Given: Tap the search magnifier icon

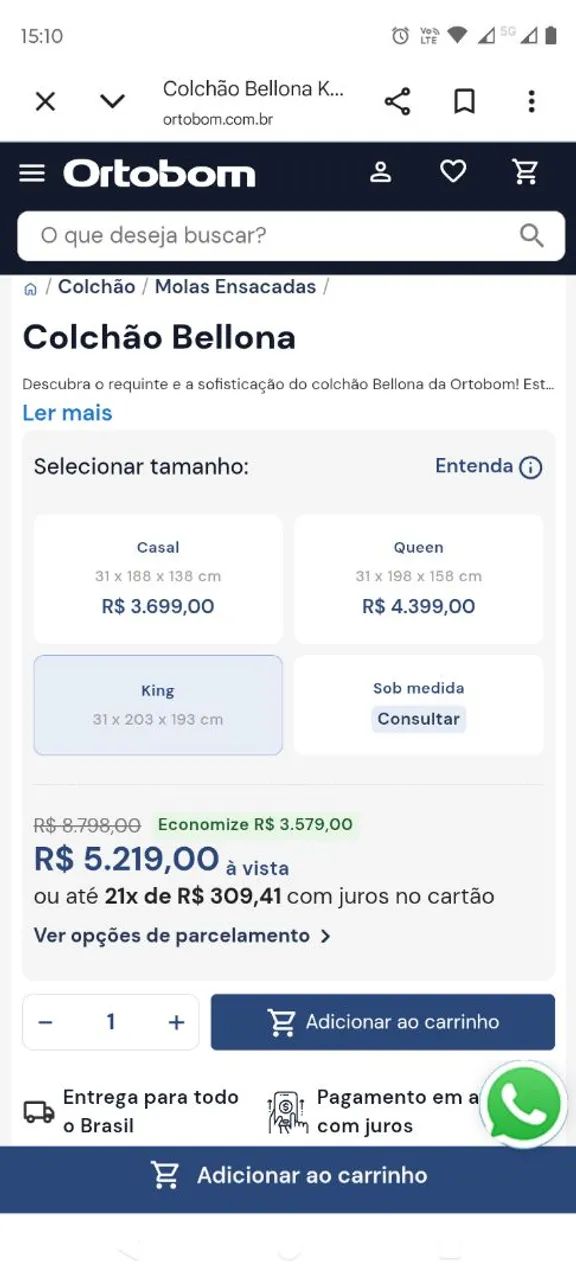Looking at the screenshot, I should point(531,236).
